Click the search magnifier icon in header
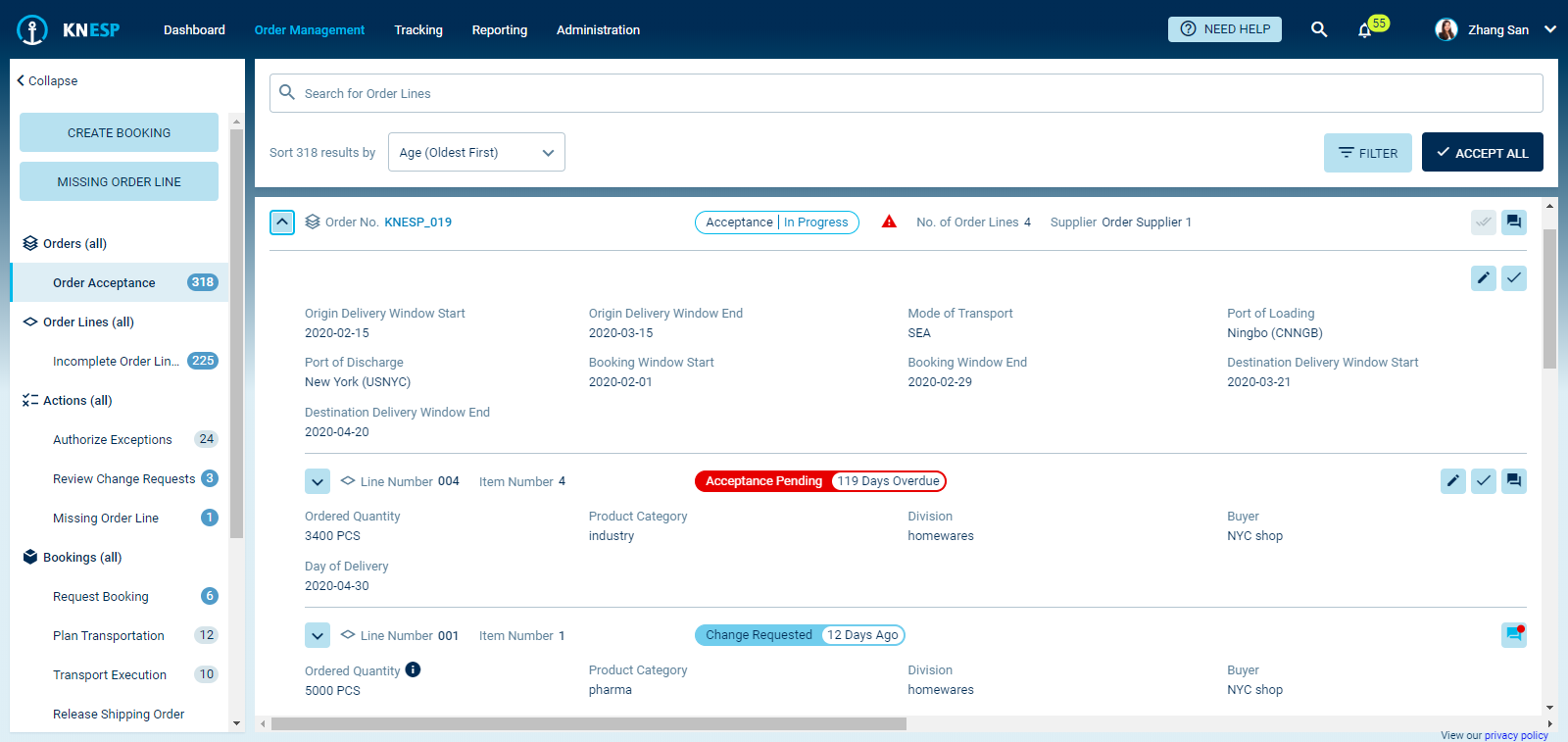 [x=1319, y=29]
